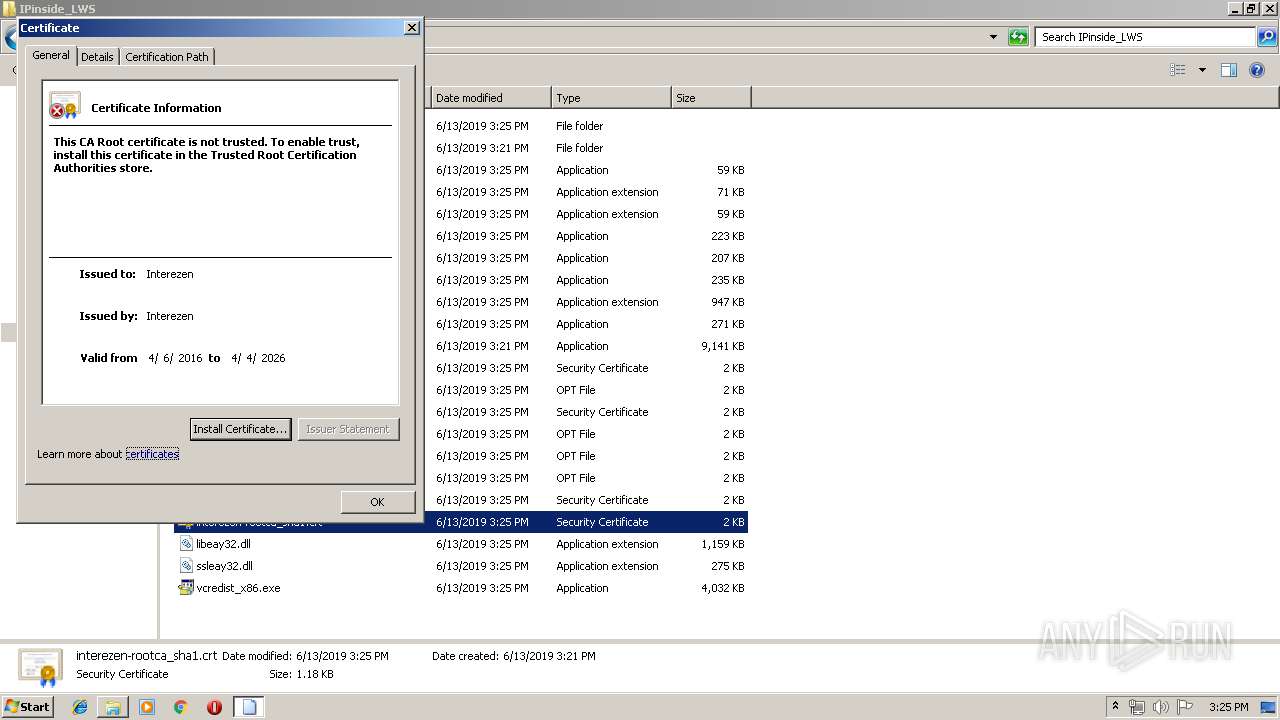Switch to the Details tab

click(97, 57)
